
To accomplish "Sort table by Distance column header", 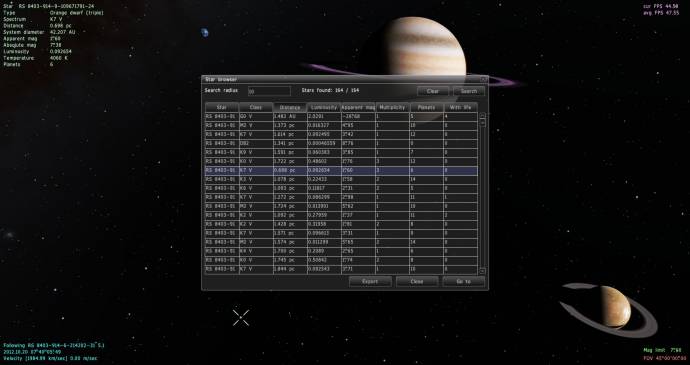I will tap(290, 107).
